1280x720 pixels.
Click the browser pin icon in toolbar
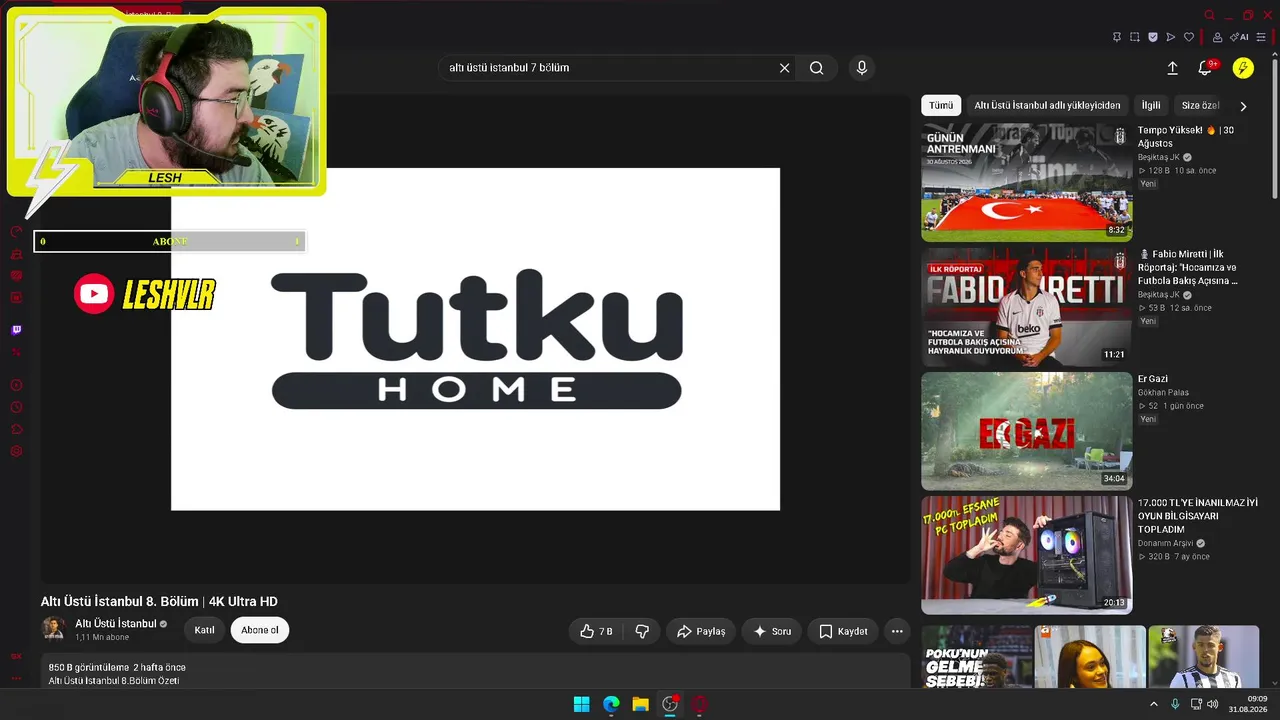tap(1117, 37)
